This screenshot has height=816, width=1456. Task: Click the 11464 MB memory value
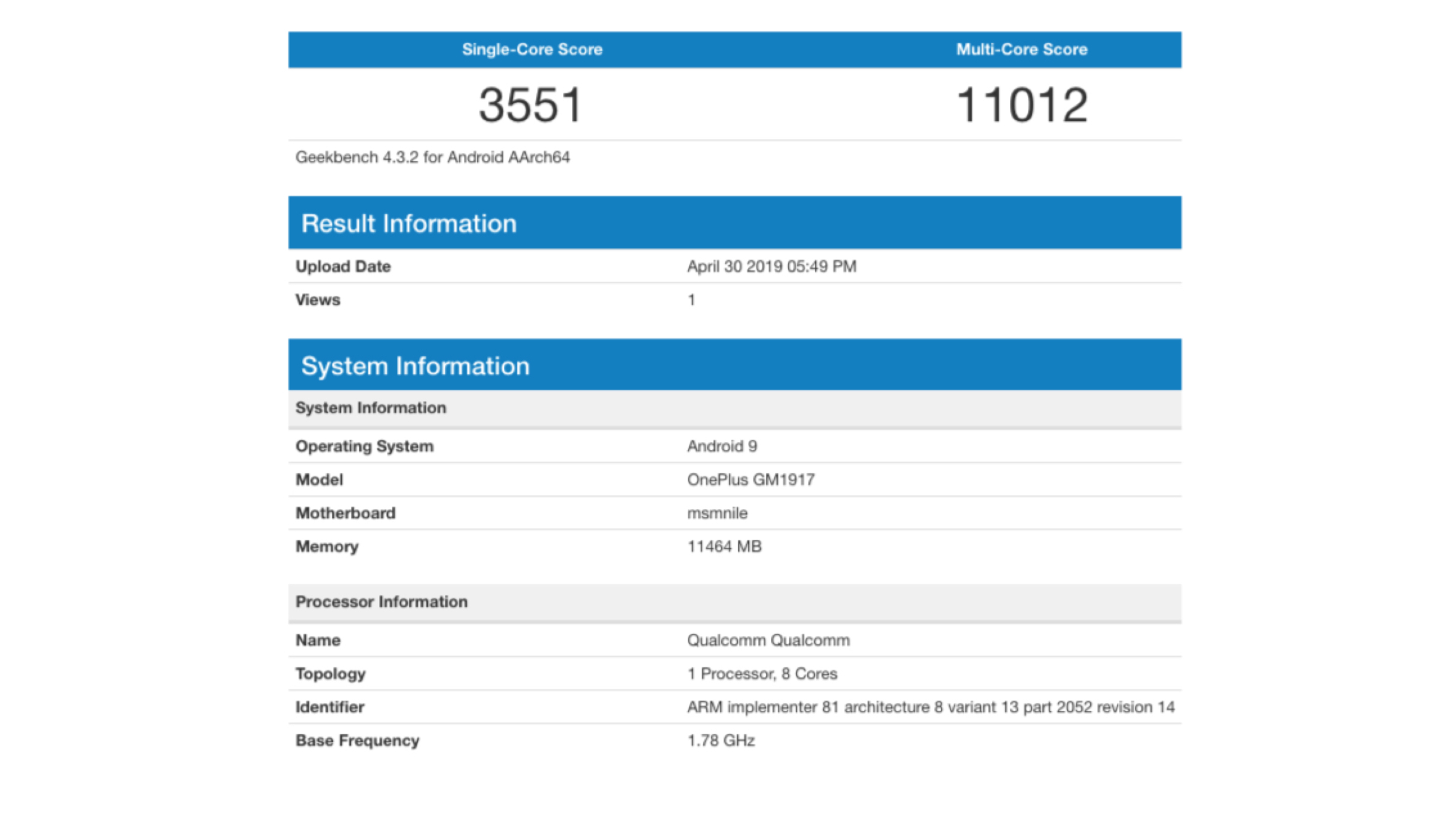click(x=724, y=547)
